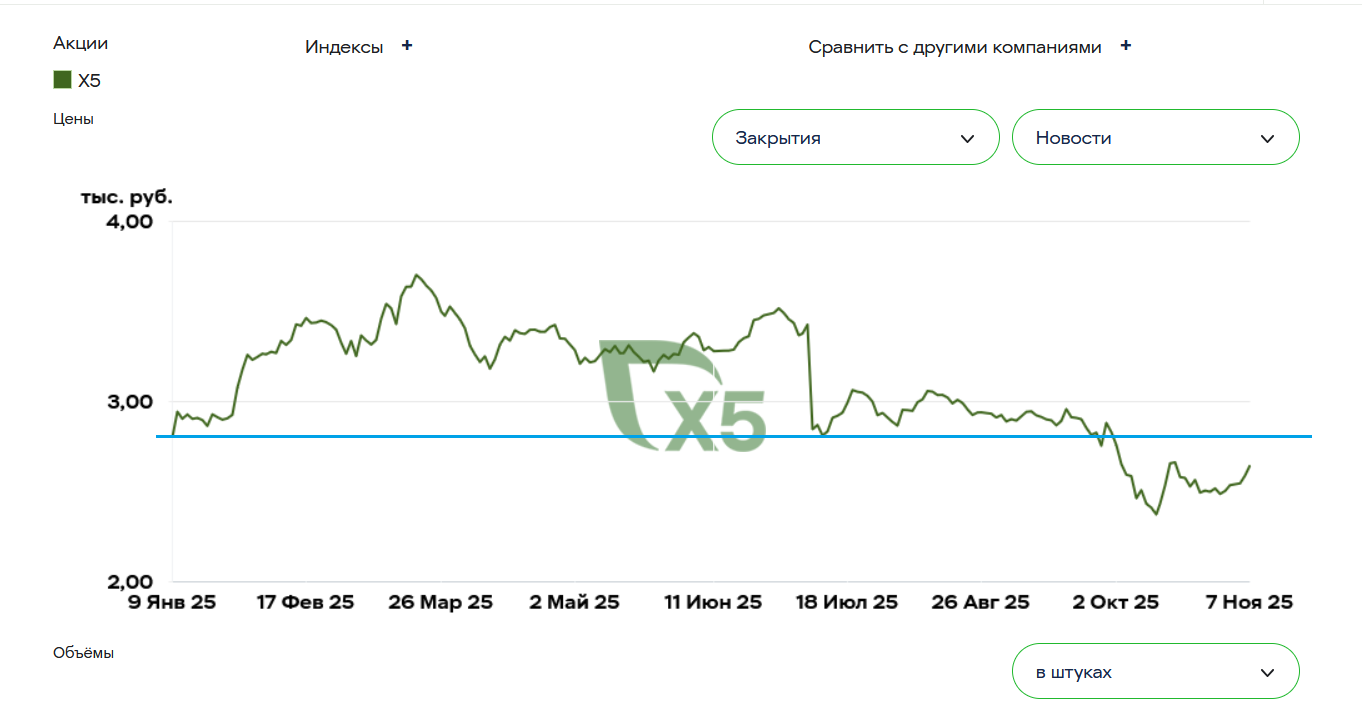
Task: Select the 26 Мар 25 axis date
Action: pos(441,602)
